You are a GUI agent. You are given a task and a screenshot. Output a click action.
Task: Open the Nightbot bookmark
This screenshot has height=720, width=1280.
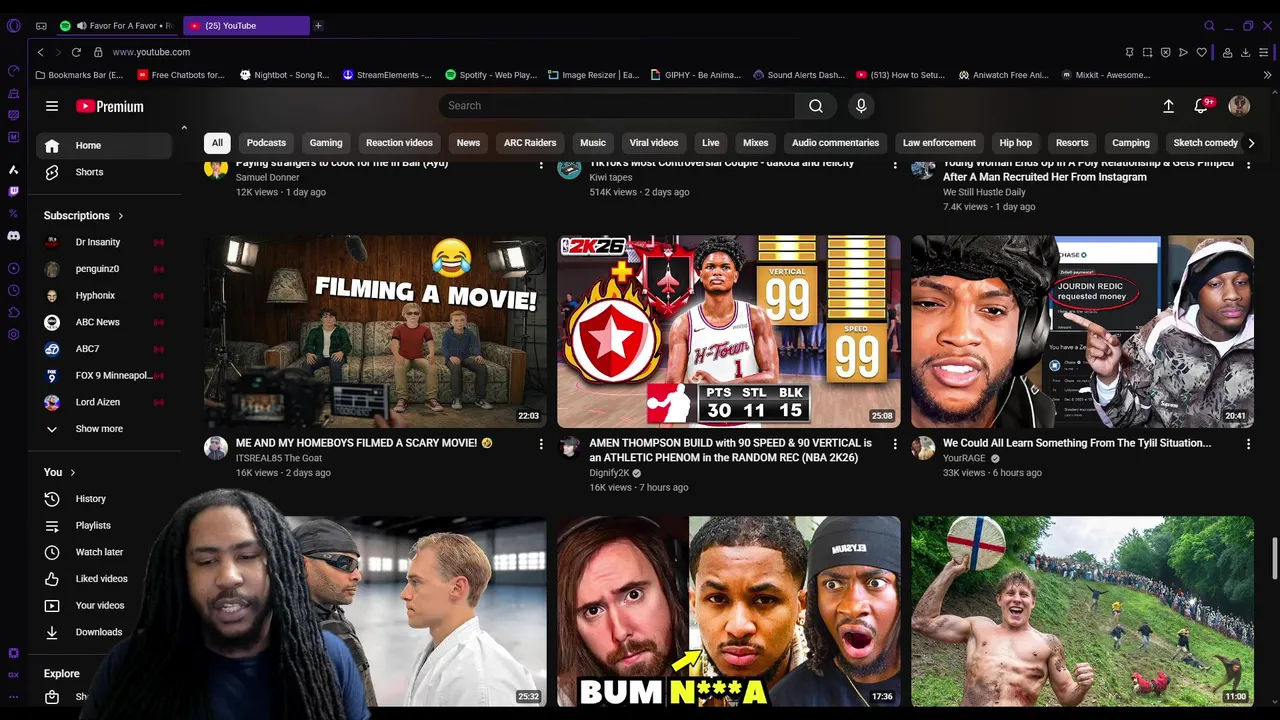click(x=284, y=75)
